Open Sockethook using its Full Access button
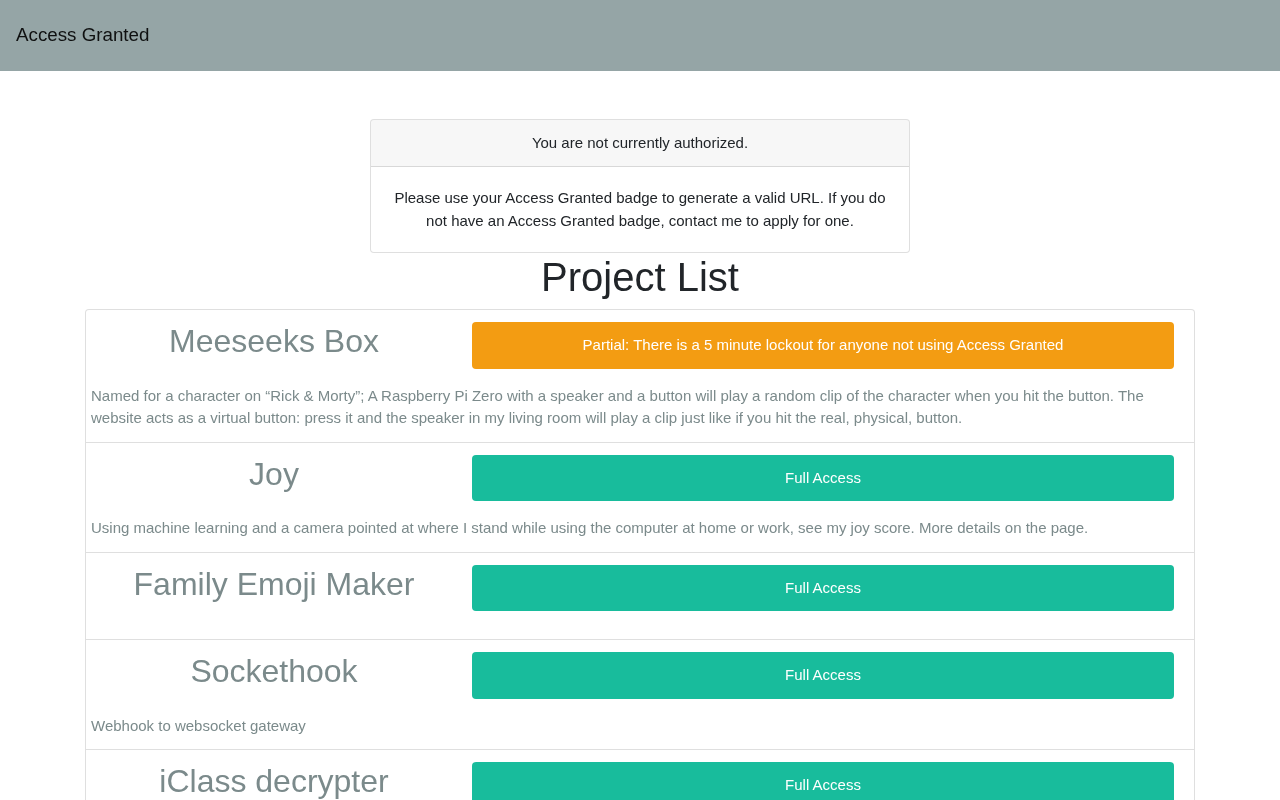 click(x=822, y=675)
